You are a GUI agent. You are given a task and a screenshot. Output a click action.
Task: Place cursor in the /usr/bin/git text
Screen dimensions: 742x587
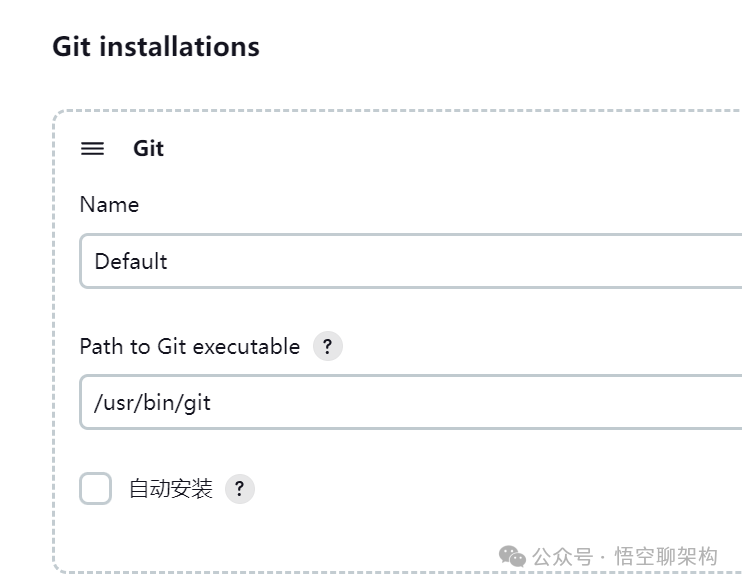pyautogui.click(x=153, y=404)
